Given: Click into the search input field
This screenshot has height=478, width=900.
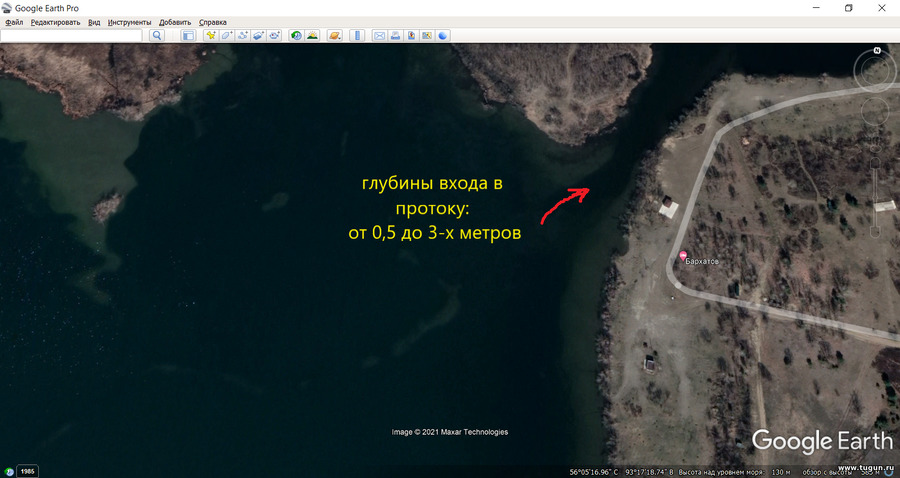Looking at the screenshot, I should [71, 36].
